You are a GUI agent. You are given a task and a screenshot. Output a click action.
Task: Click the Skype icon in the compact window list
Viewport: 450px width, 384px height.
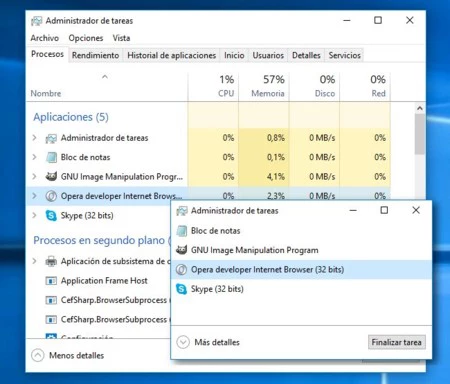pyautogui.click(x=181, y=289)
